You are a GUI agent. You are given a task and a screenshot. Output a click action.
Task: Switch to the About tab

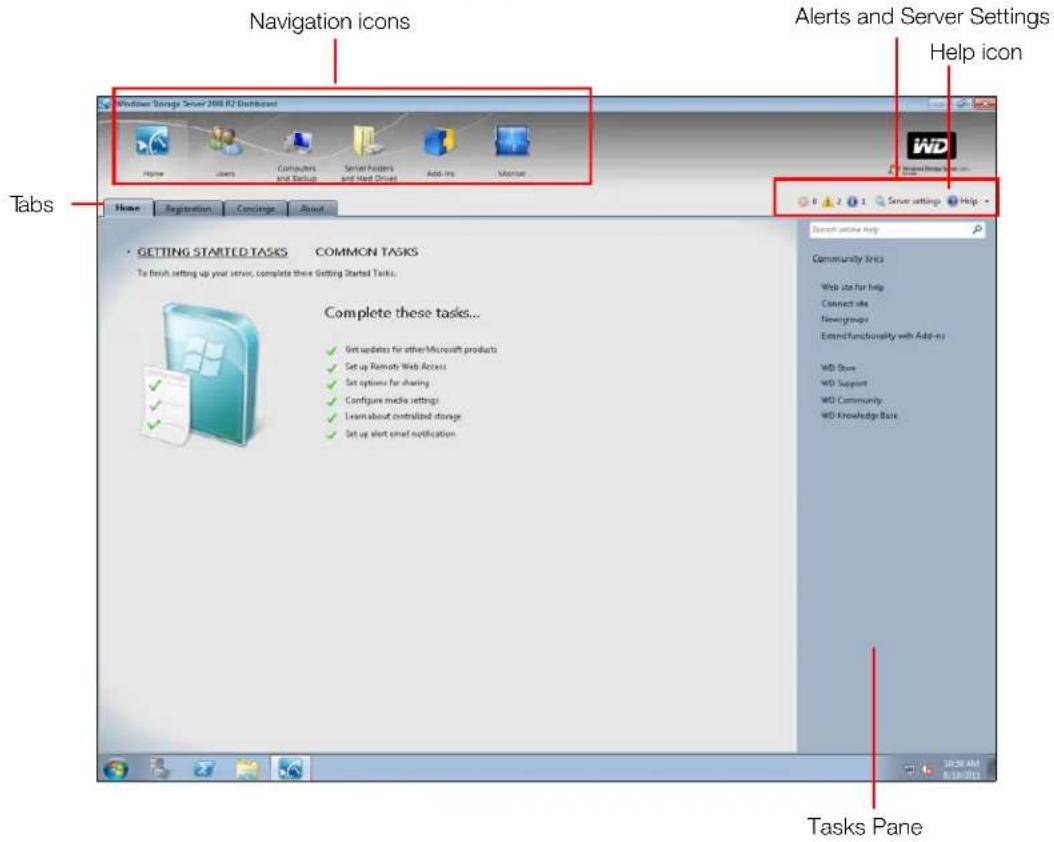[313, 208]
